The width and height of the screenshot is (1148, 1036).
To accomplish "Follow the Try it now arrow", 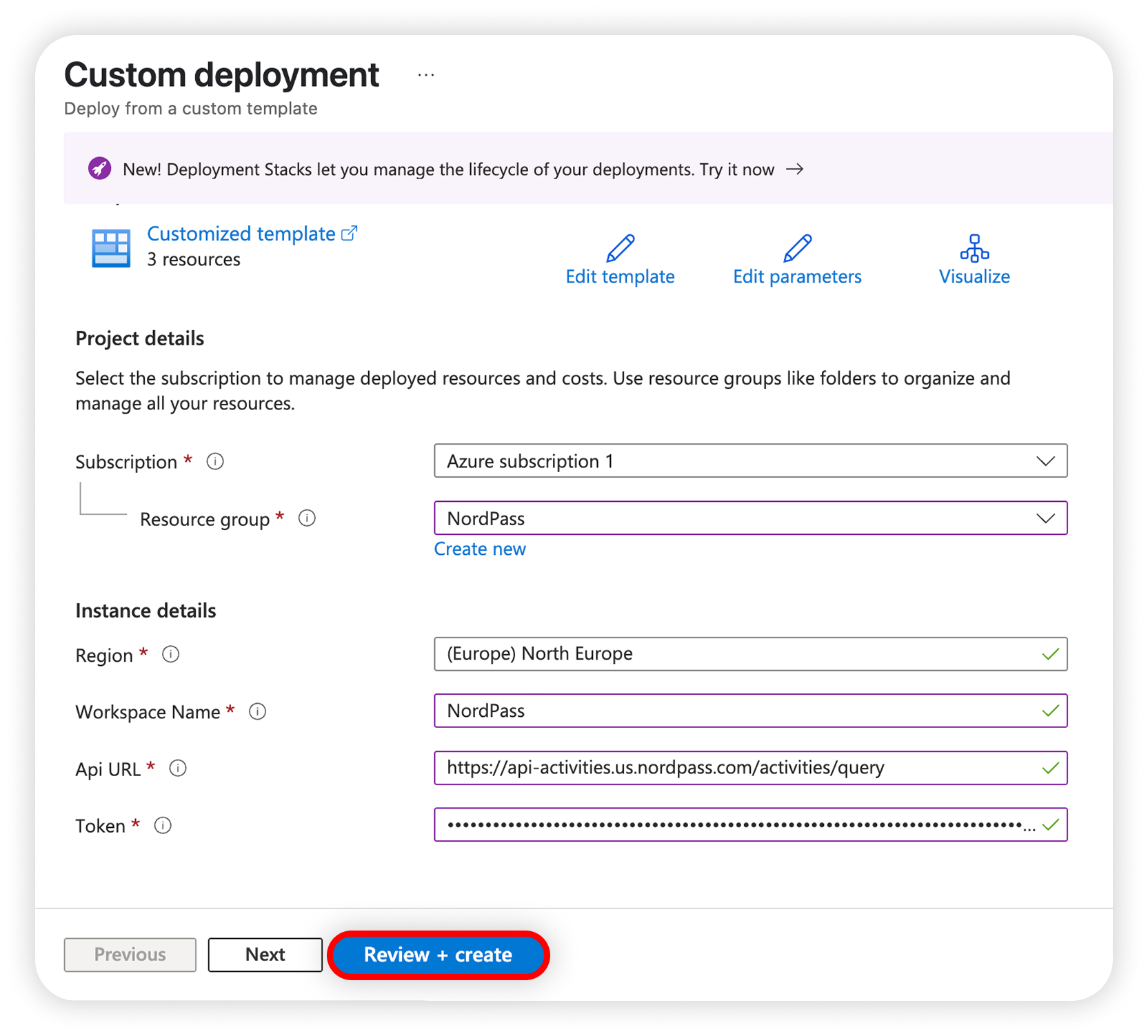I will (x=795, y=169).
